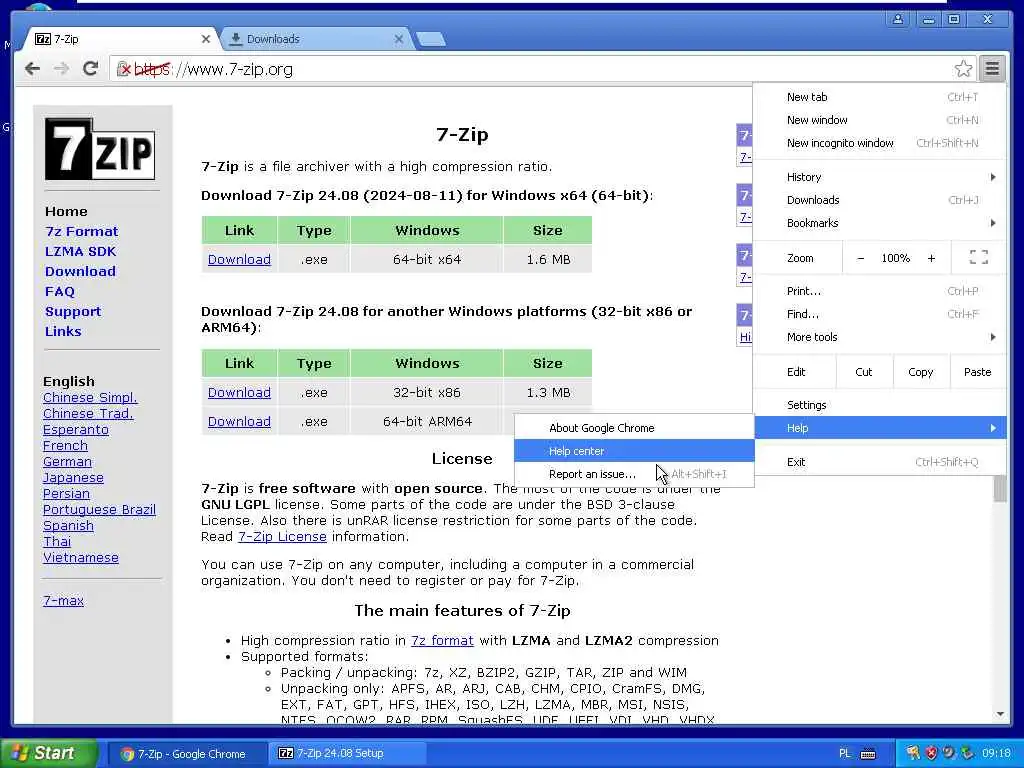1024x768 pixels.
Task: Open Settings from the Chrome menu
Action: 880,405
